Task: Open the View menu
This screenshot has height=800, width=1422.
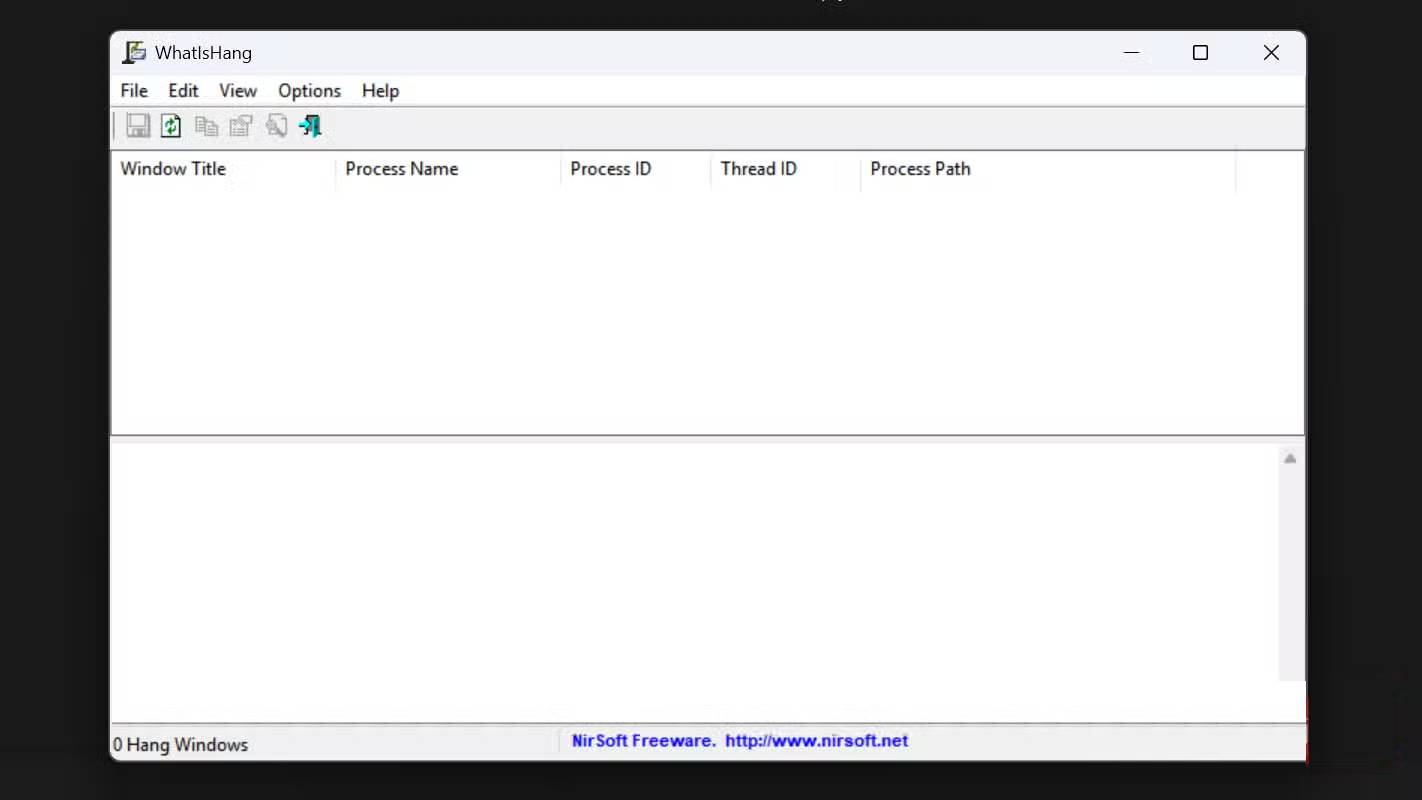Action: [238, 90]
